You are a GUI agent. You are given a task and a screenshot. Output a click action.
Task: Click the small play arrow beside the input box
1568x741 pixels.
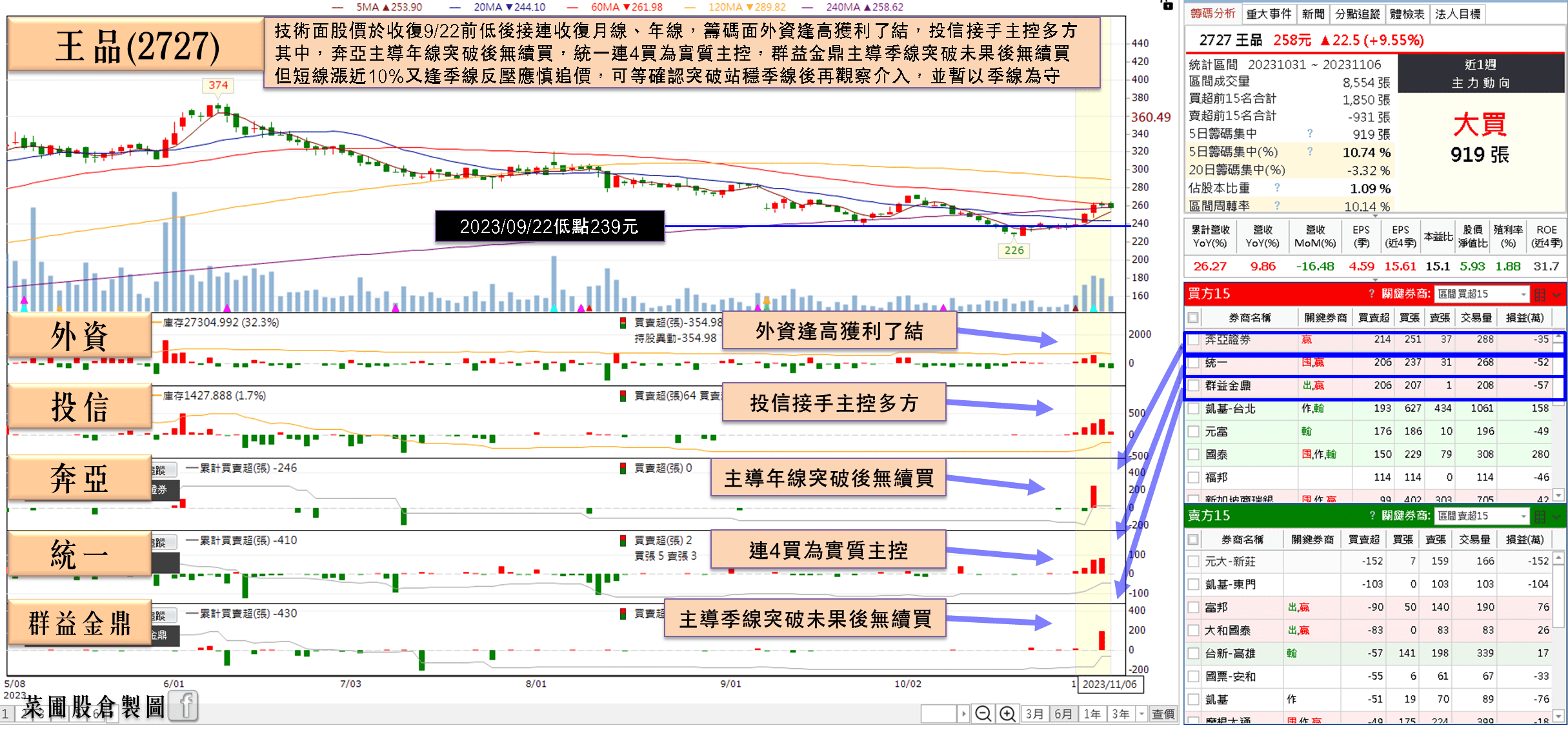coord(963,714)
